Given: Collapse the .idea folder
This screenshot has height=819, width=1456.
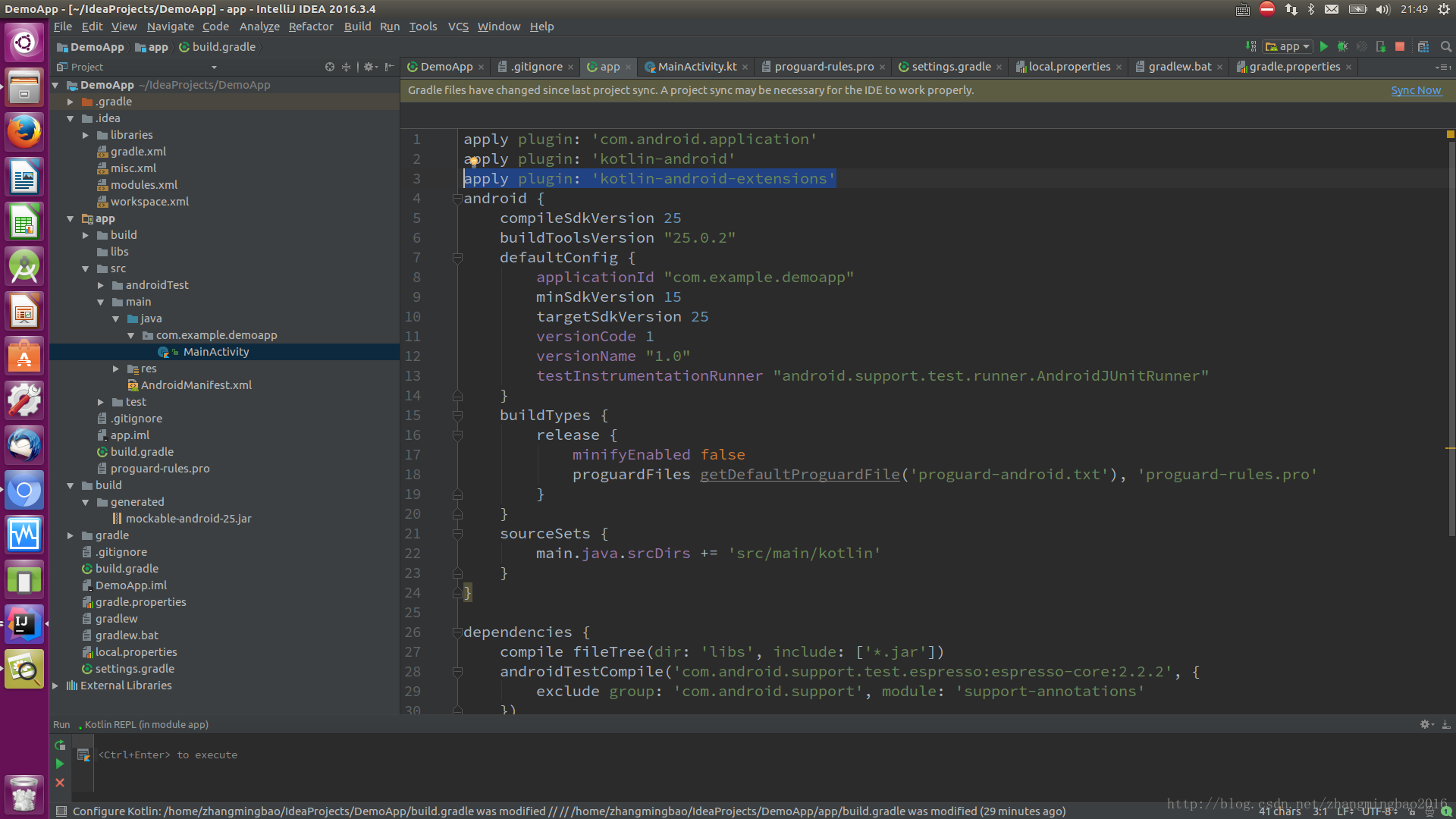Looking at the screenshot, I should point(71,118).
